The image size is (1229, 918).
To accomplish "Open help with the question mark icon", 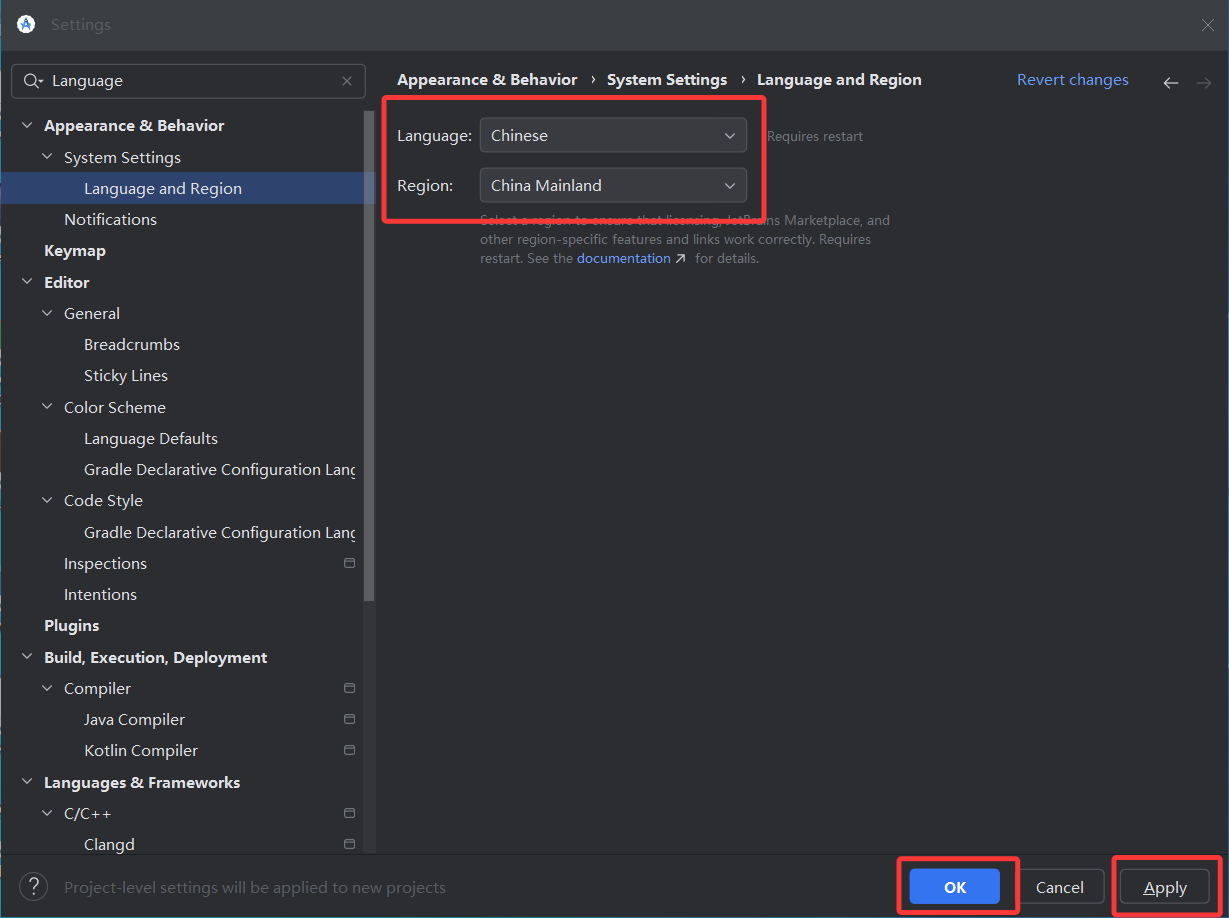I will 34,887.
